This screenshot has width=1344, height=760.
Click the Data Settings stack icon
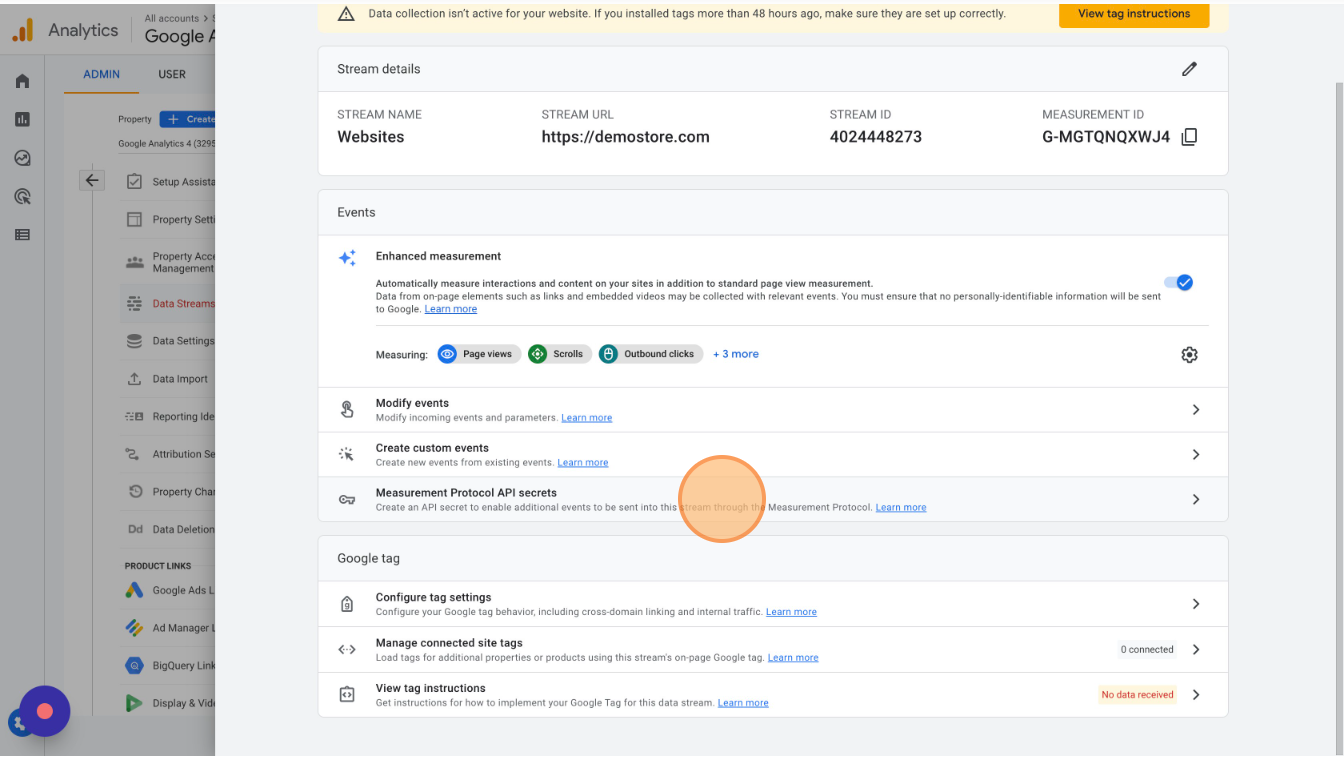pos(134,341)
